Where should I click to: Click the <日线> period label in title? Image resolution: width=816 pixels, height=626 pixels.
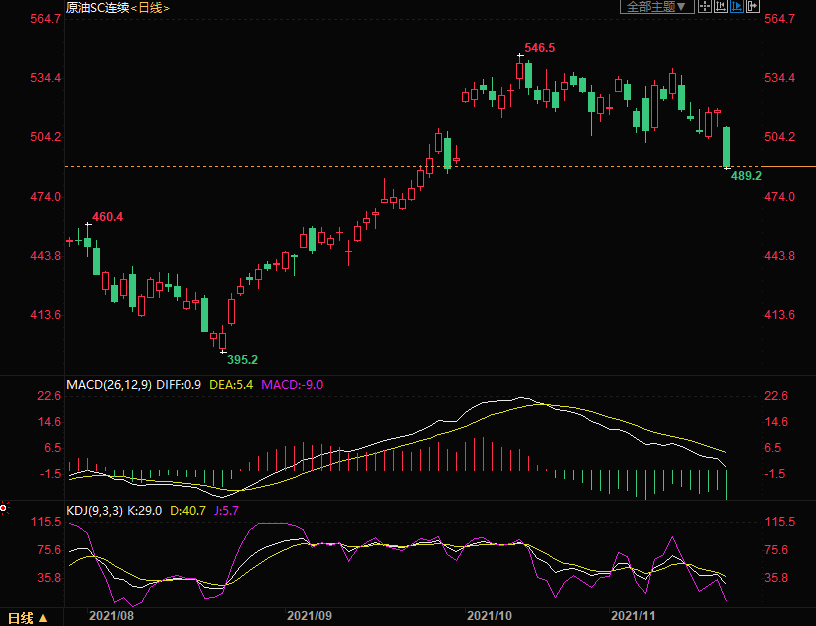coord(150,7)
